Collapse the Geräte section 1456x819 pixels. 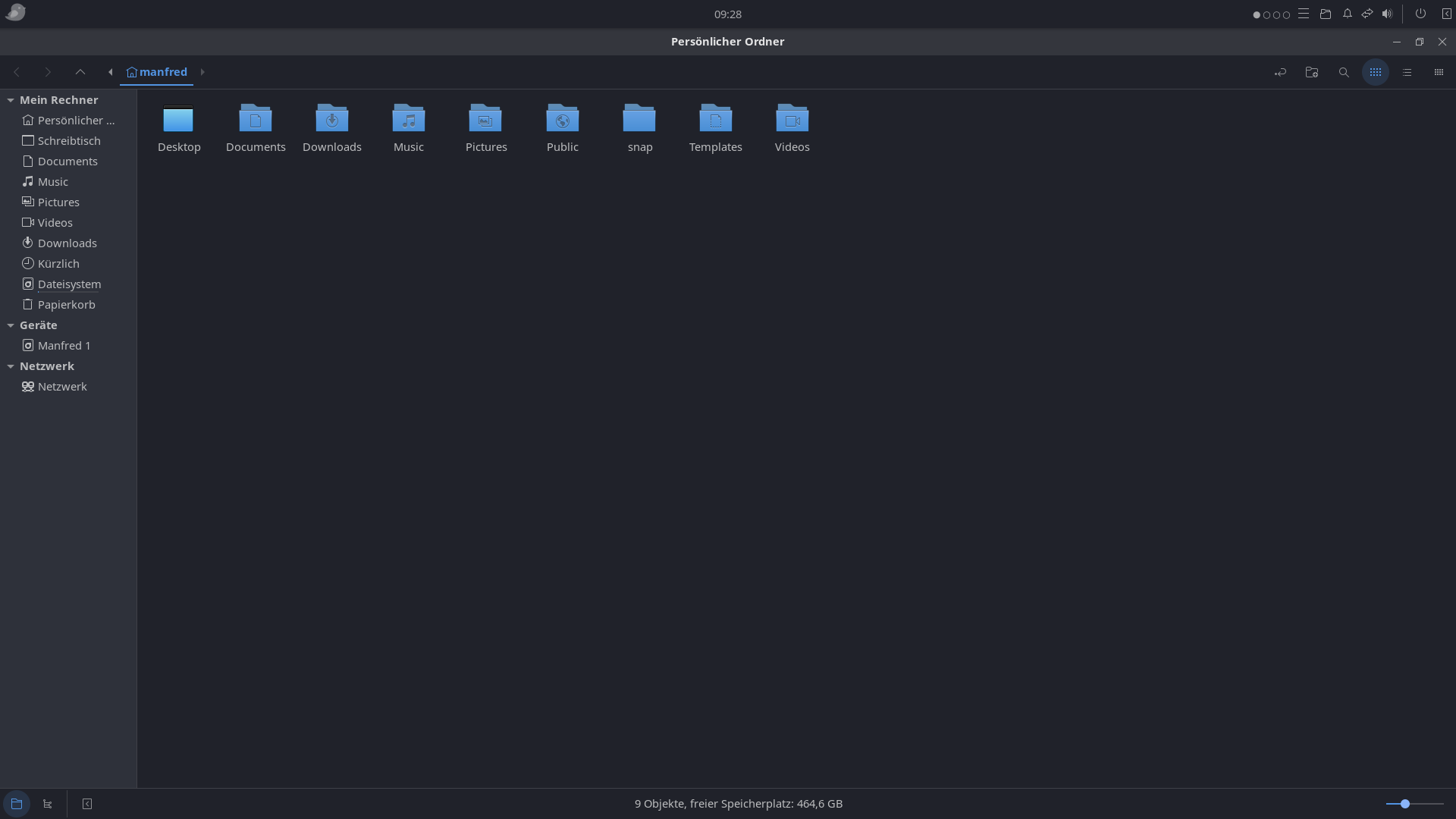[11, 325]
